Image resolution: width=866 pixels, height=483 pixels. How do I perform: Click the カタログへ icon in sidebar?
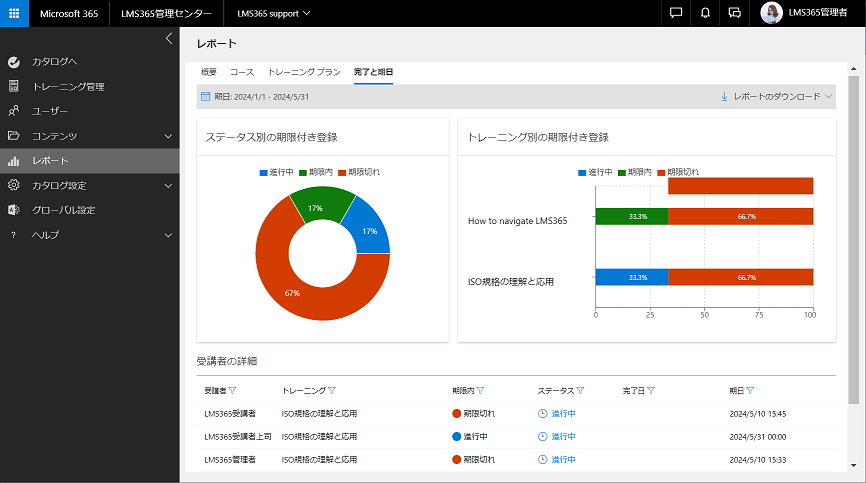pos(14,62)
